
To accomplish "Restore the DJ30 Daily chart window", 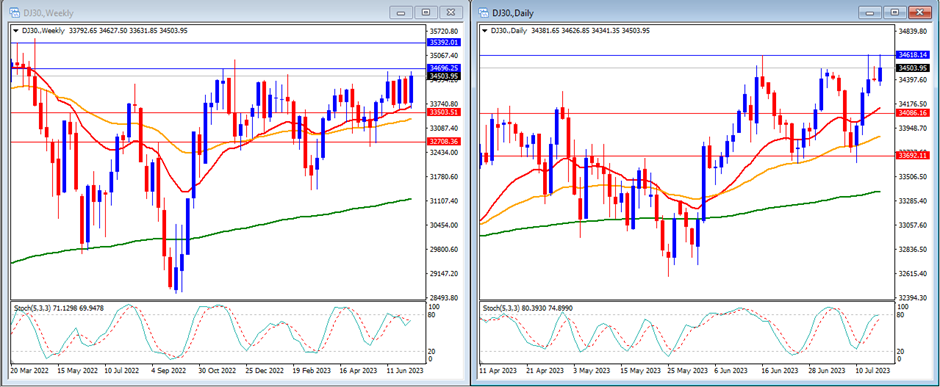I will [894, 12].
